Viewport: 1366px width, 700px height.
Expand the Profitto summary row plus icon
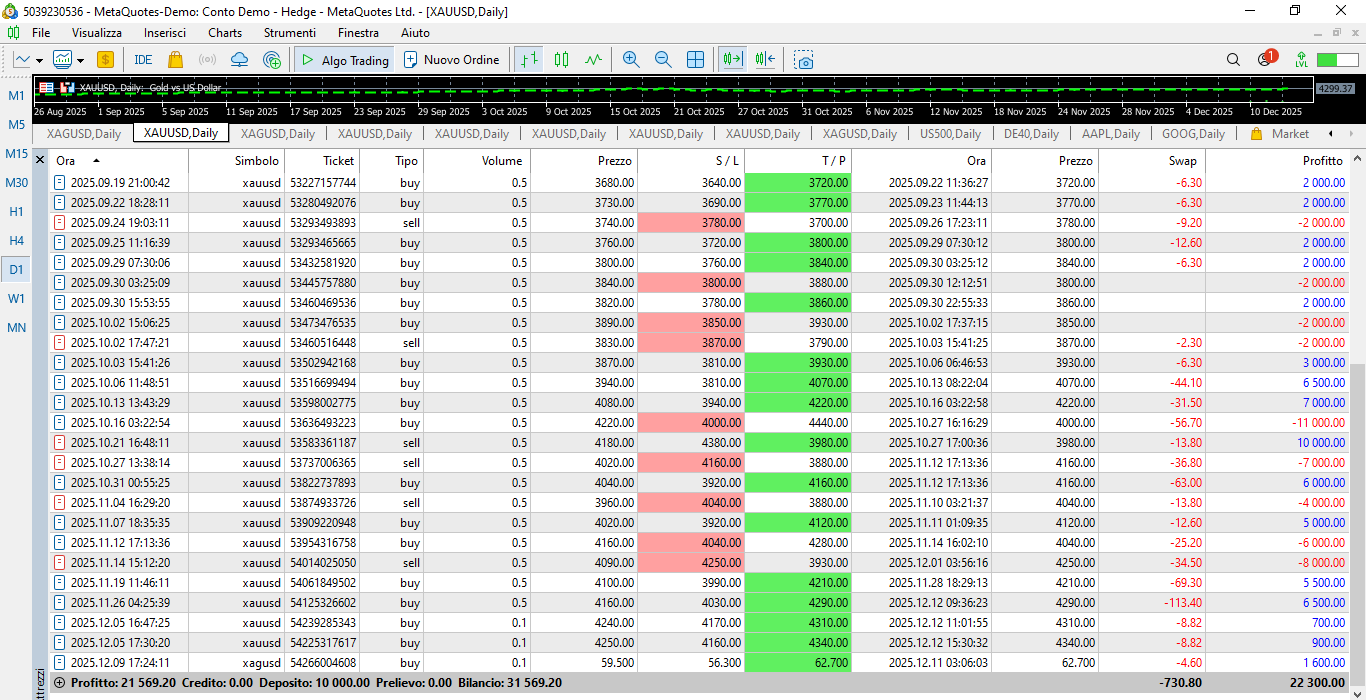tap(59, 682)
